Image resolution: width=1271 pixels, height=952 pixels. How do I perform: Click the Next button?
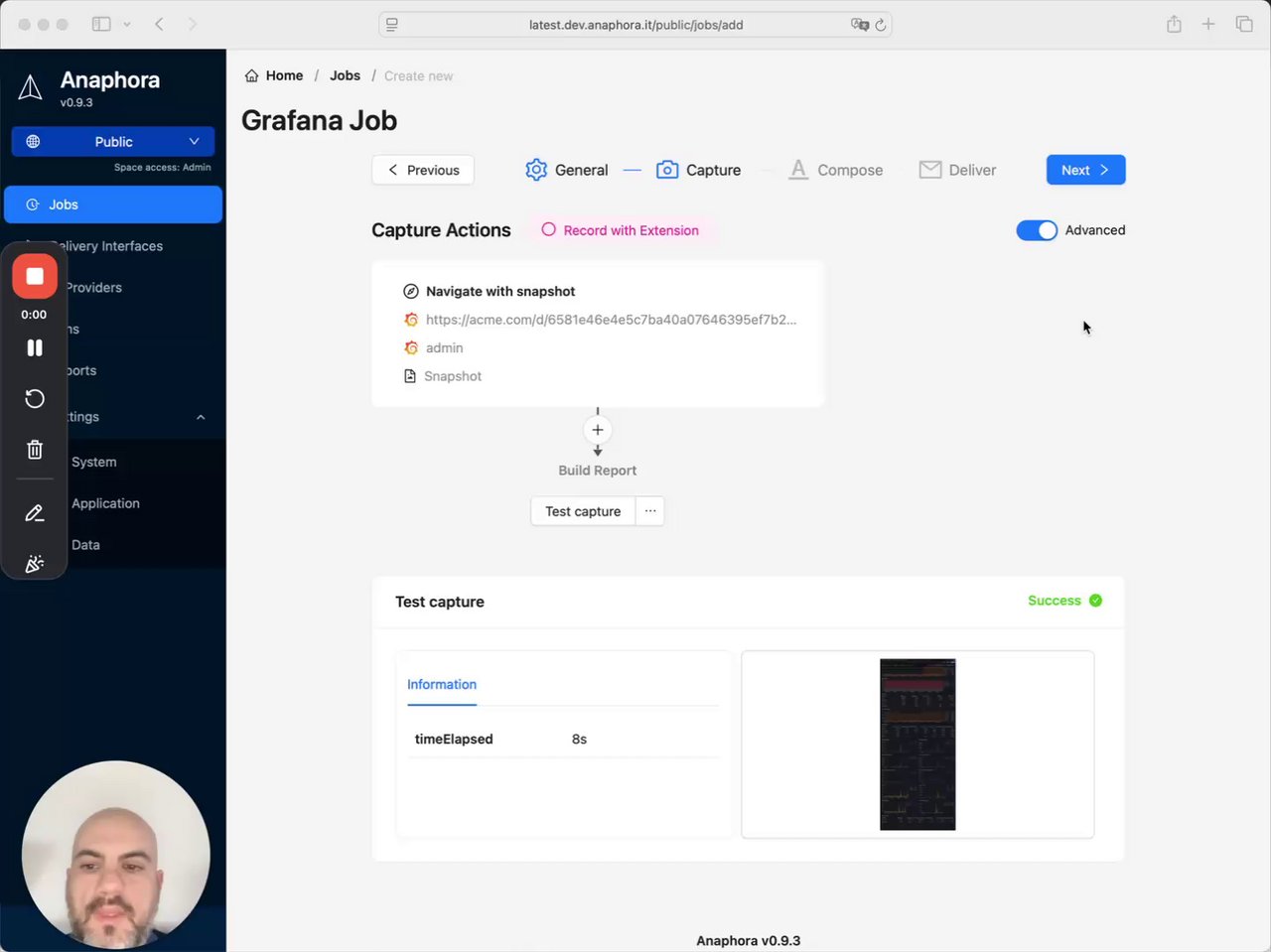[x=1085, y=170]
